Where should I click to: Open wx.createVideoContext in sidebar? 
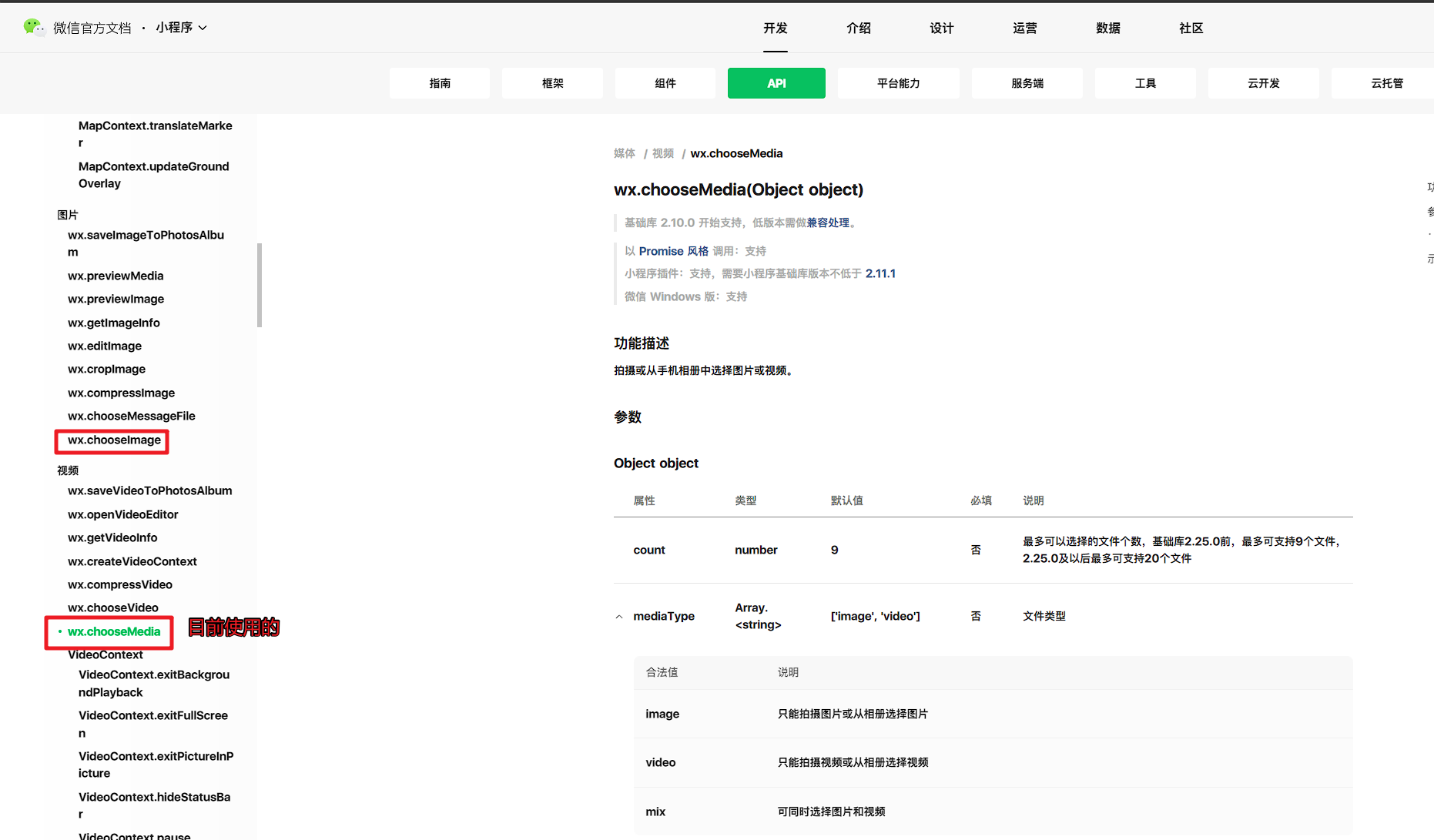[132, 561]
